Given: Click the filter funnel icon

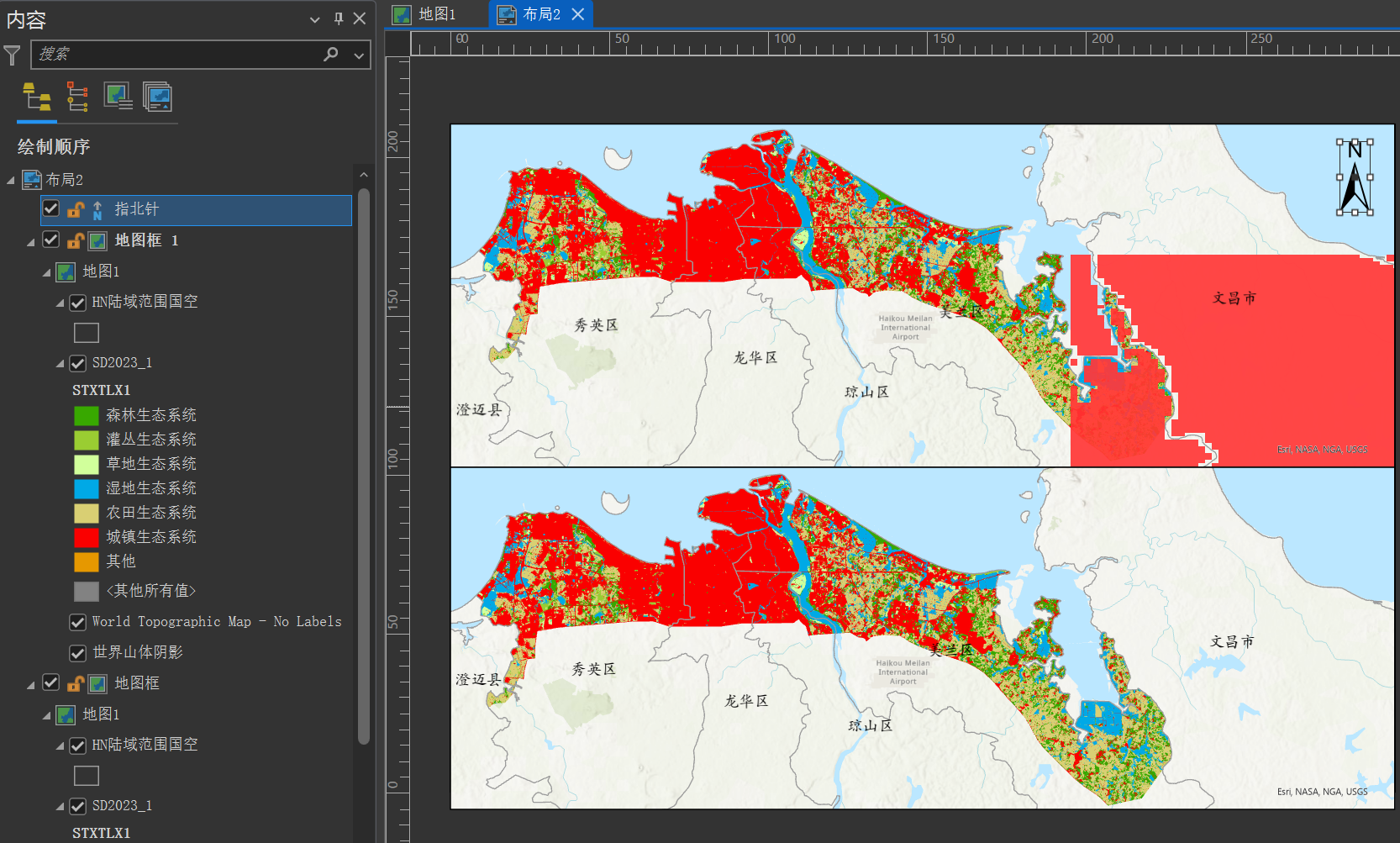Looking at the screenshot, I should point(13,55).
